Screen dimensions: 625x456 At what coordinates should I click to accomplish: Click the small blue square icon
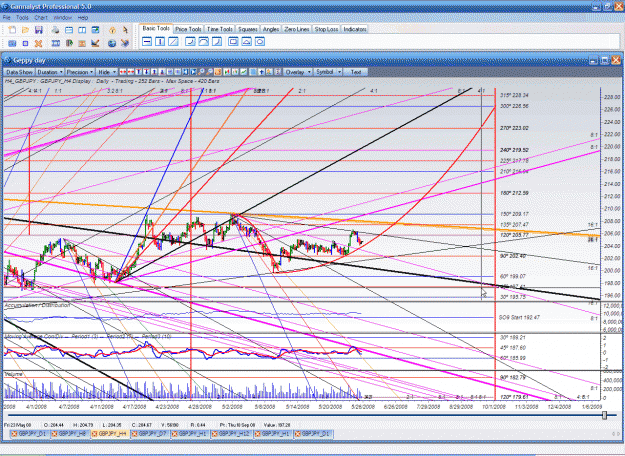point(26,43)
